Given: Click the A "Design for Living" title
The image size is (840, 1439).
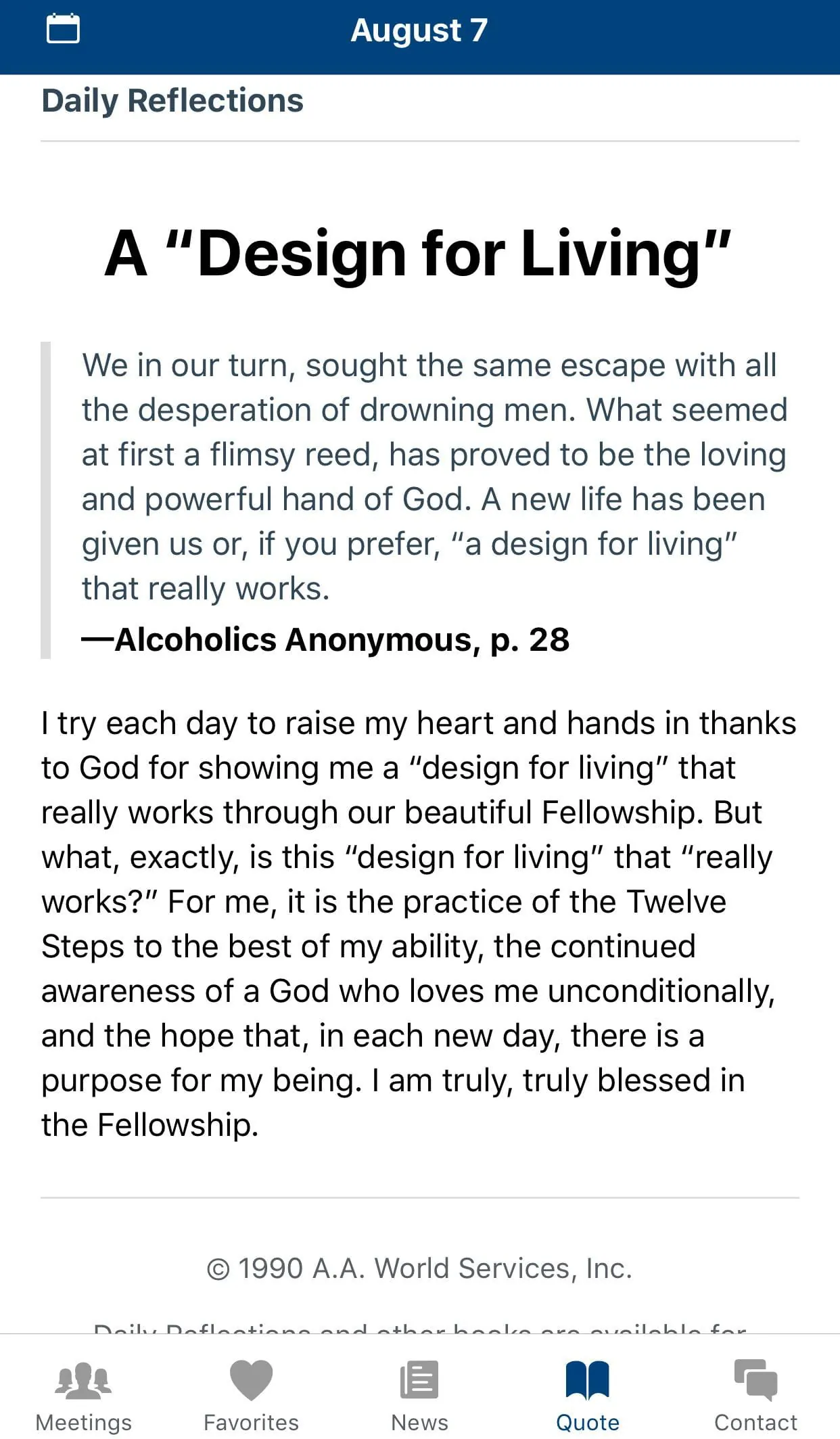Looking at the screenshot, I should point(419,254).
